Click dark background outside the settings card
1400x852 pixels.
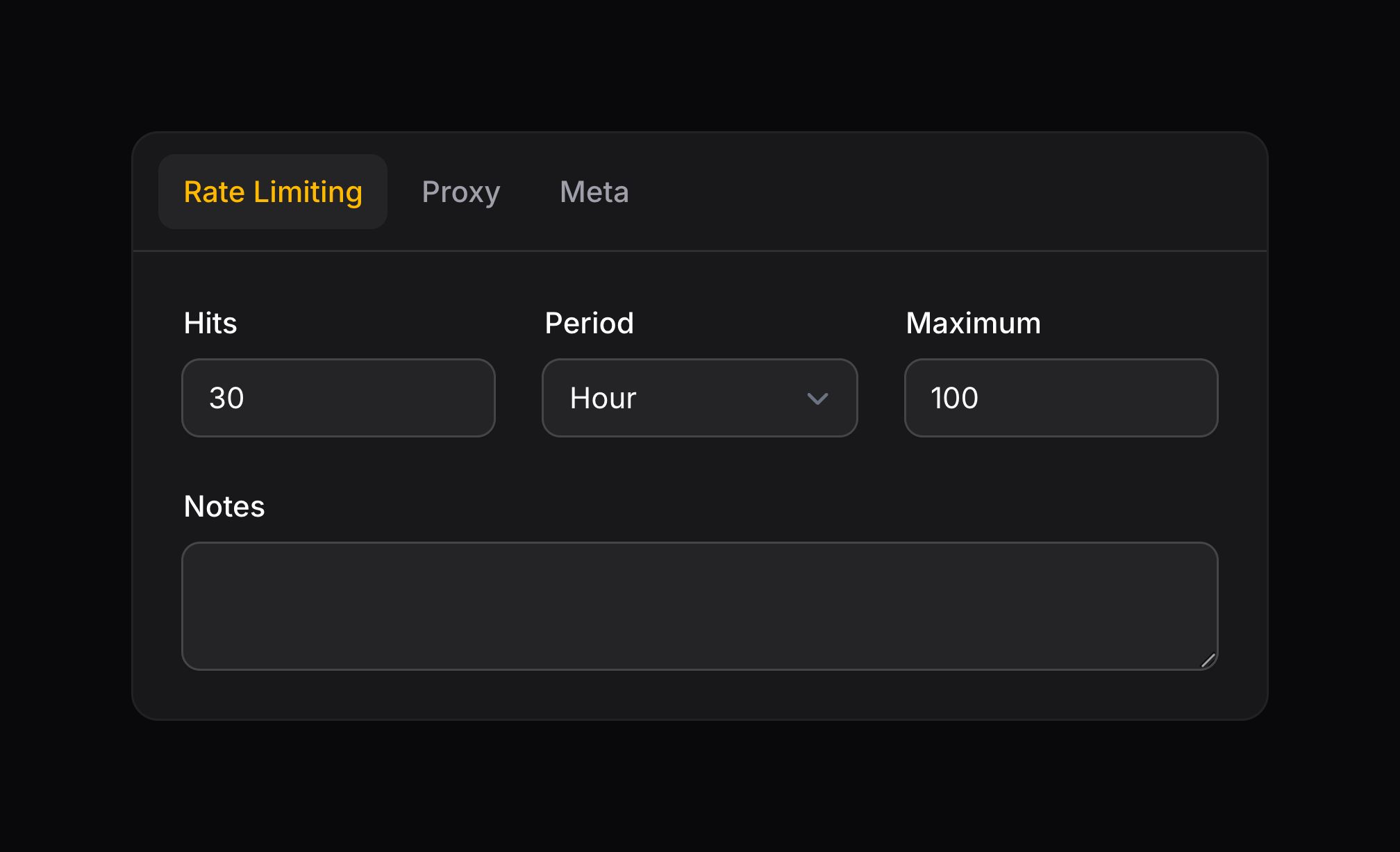[699, 785]
